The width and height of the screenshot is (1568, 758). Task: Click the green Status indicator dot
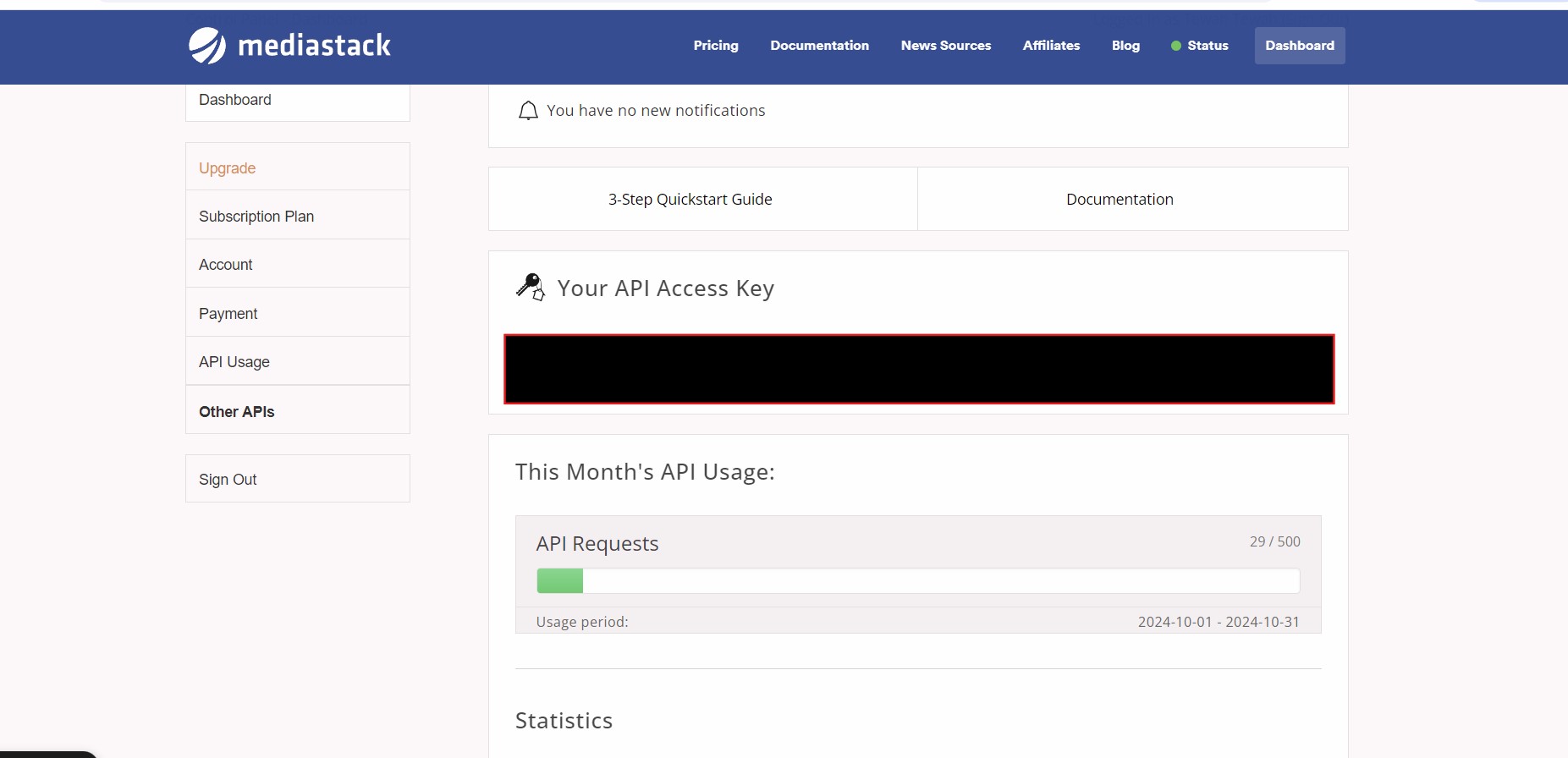click(1176, 46)
